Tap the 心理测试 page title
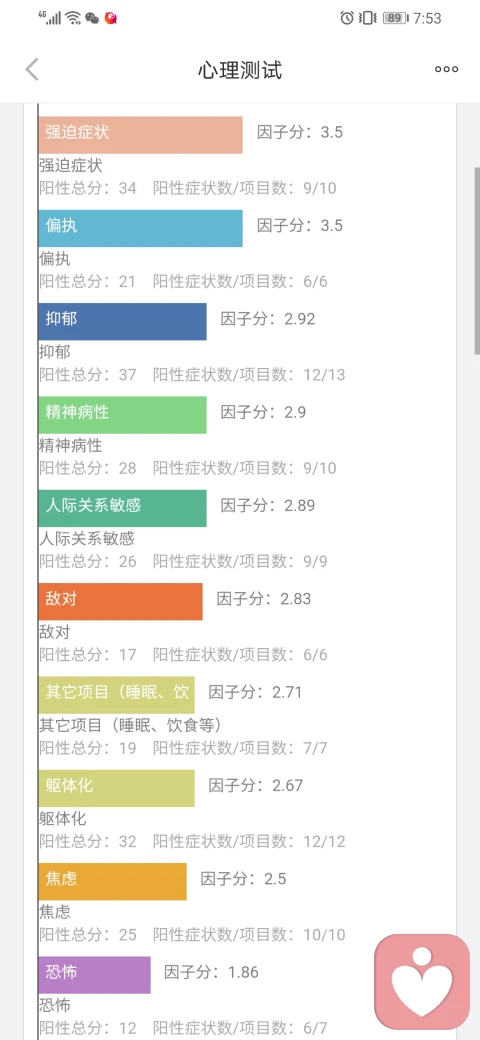The image size is (480, 1040). coord(240,70)
